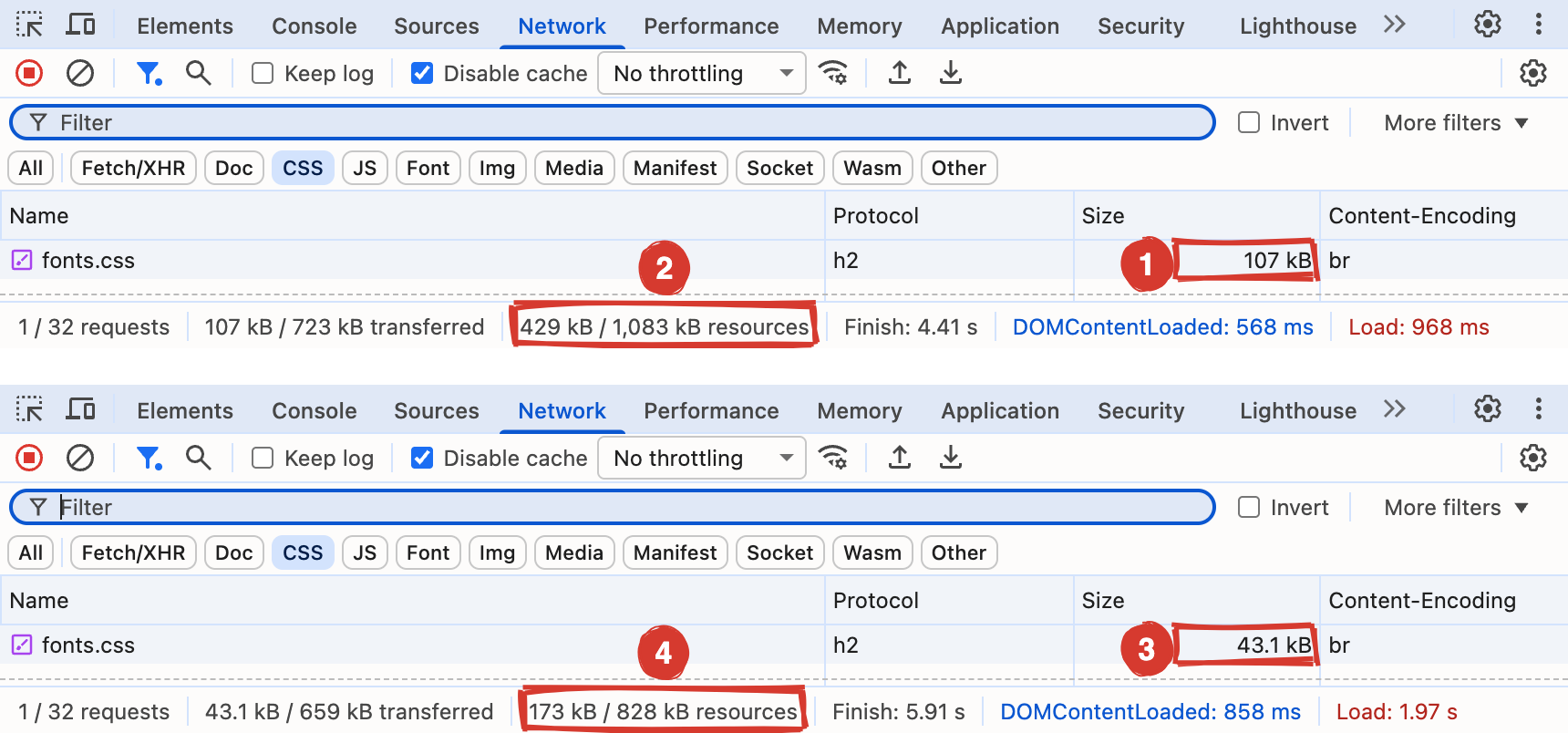Export HAR download icon in the upper panel
Image resolution: width=1568 pixels, height=733 pixels.
951,73
